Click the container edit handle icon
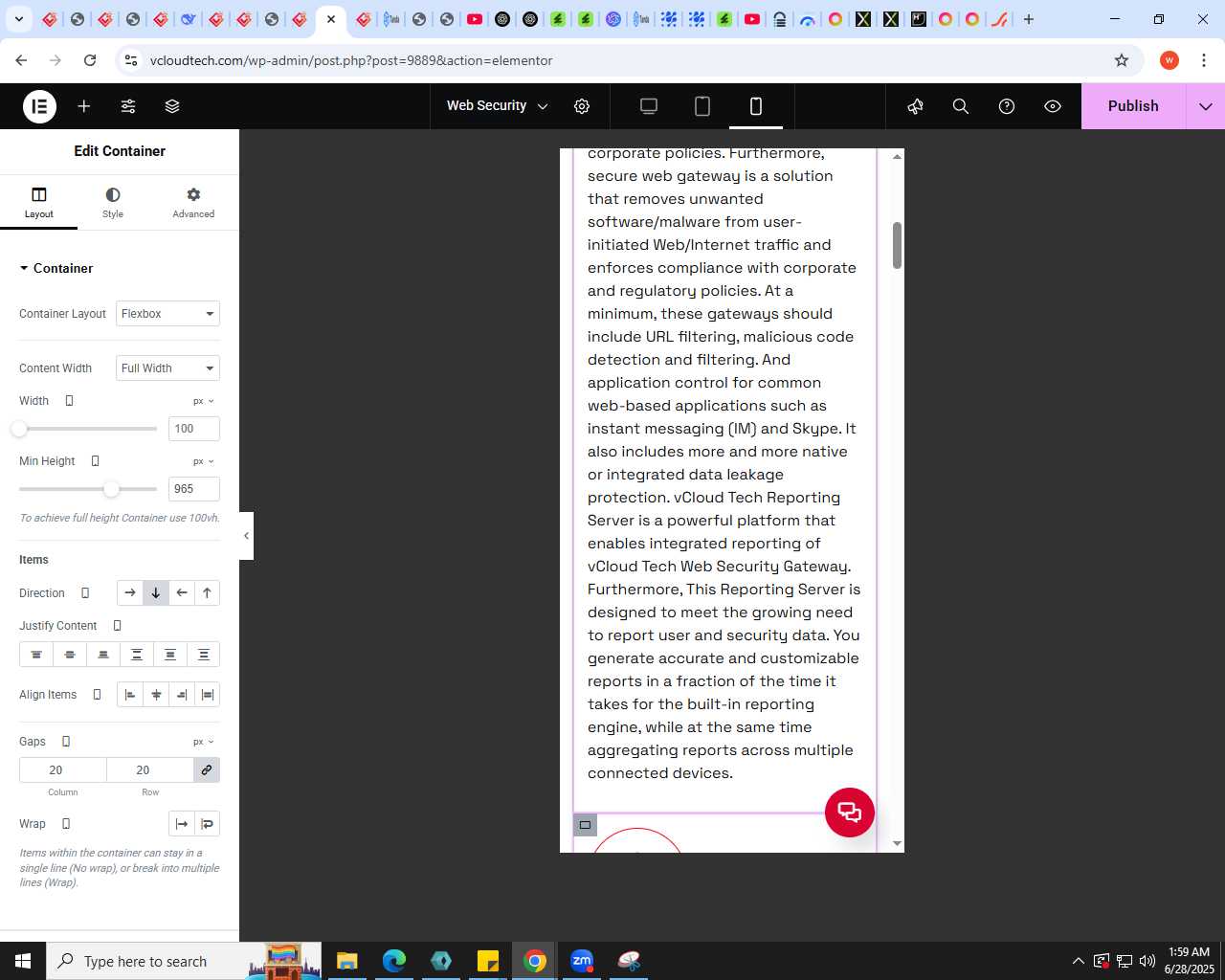Image resolution: width=1225 pixels, height=980 pixels. coord(585,825)
